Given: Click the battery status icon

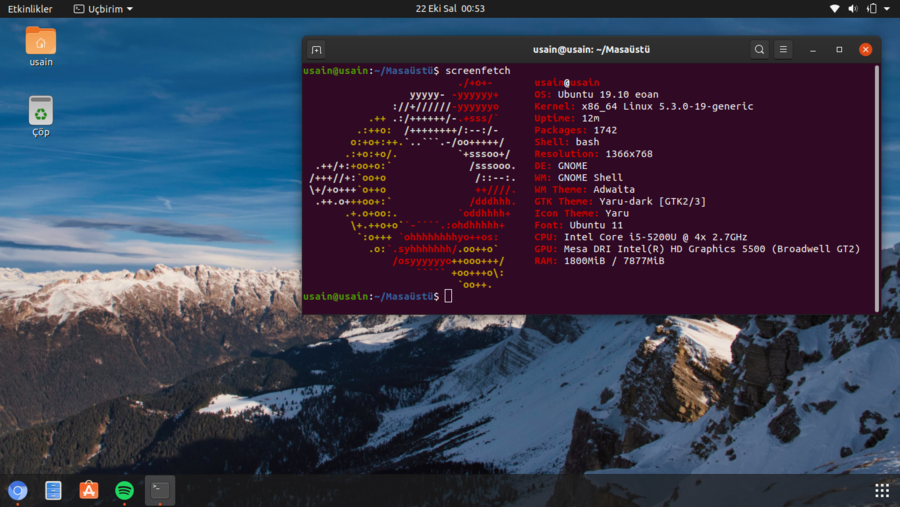Looking at the screenshot, I should pos(872,9).
